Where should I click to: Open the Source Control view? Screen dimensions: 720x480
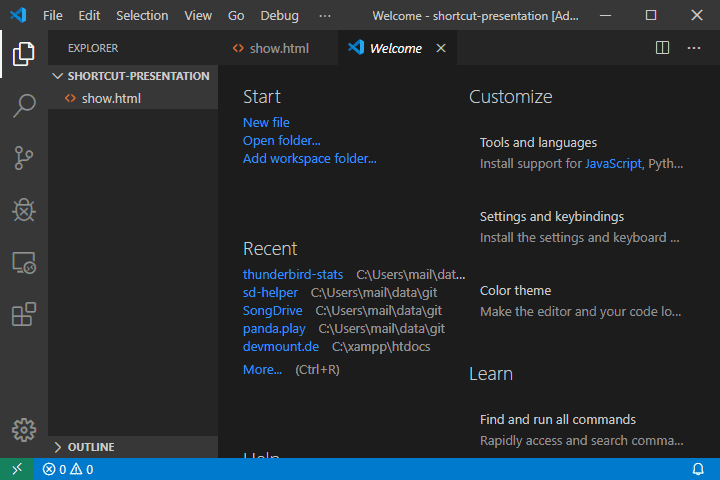[24, 158]
